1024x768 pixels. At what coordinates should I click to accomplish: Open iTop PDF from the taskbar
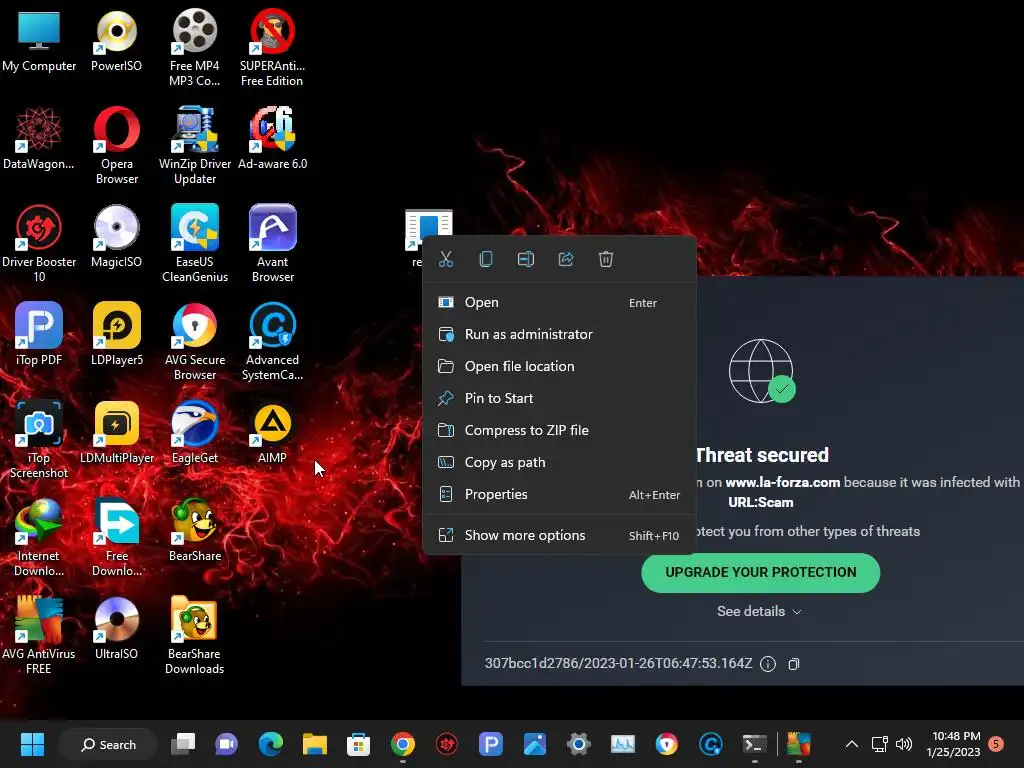[x=490, y=744]
